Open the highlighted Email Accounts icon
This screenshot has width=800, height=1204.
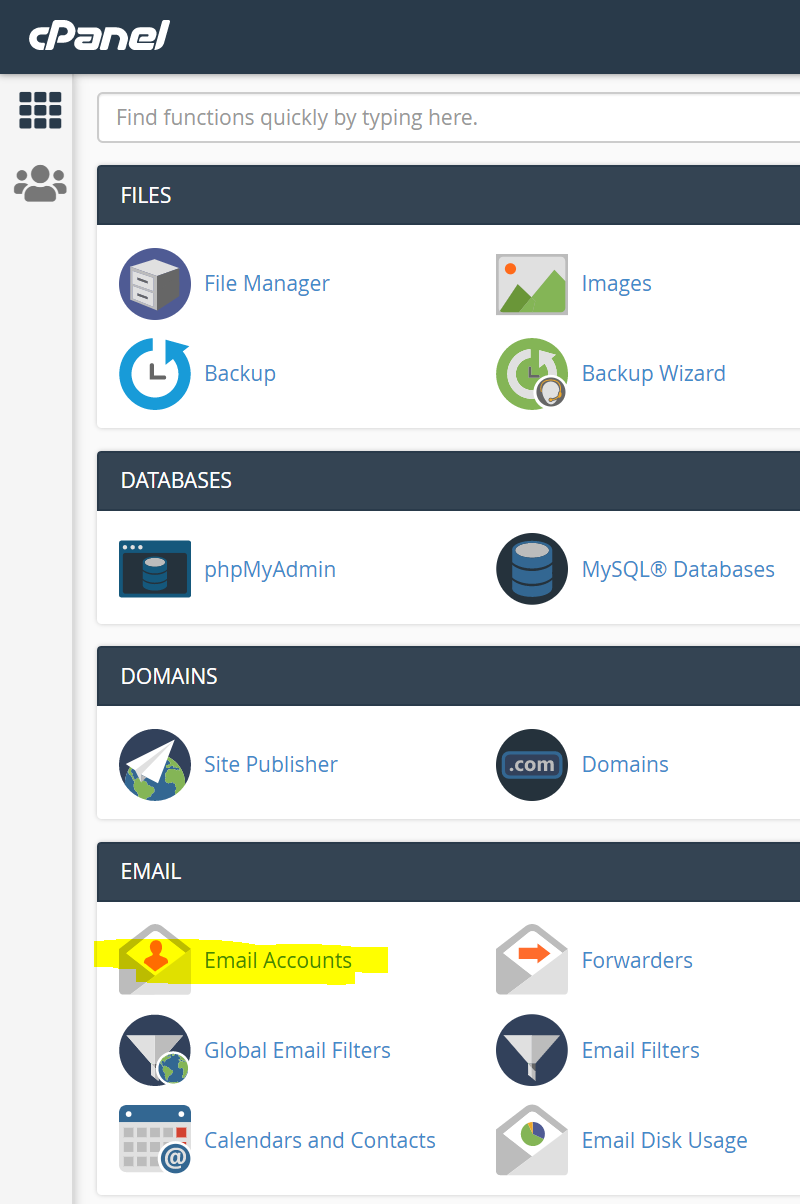154,960
